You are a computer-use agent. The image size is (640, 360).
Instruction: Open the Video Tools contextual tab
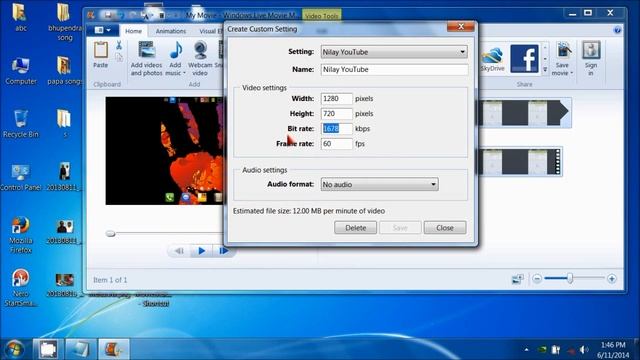coord(322,16)
